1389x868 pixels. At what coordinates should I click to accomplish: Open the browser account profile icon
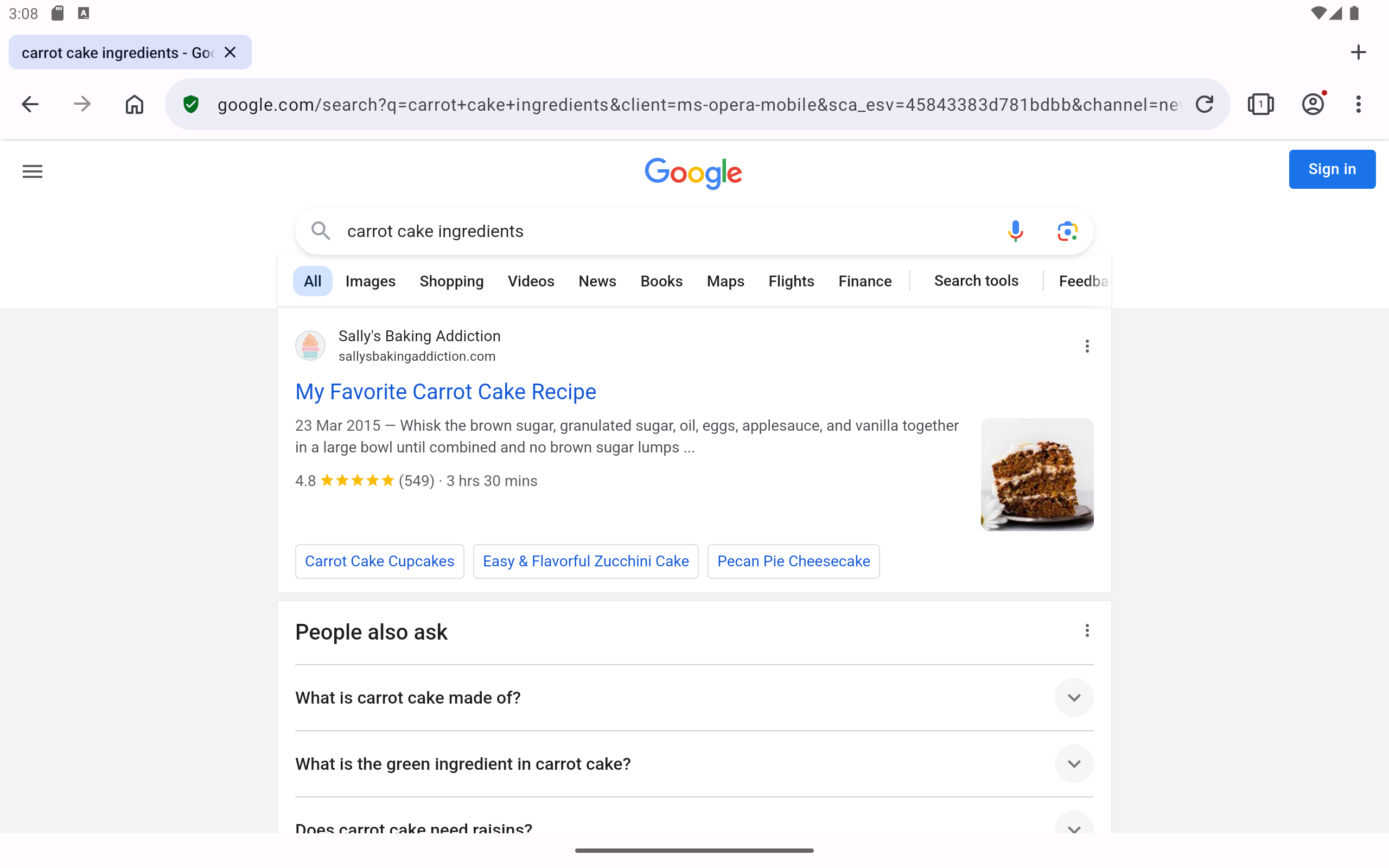tap(1312, 105)
